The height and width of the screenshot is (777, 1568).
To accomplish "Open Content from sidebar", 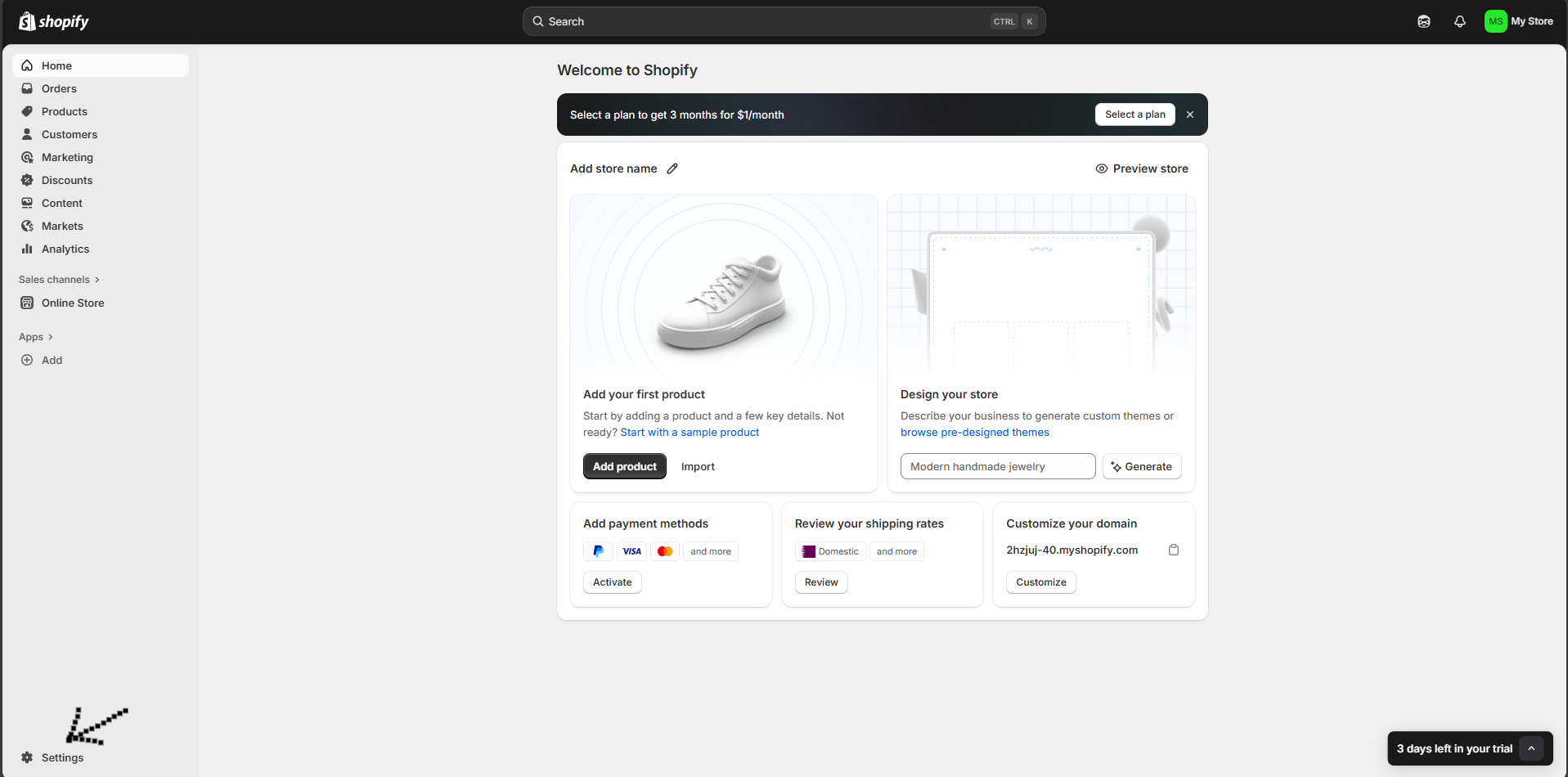I will point(101,203).
